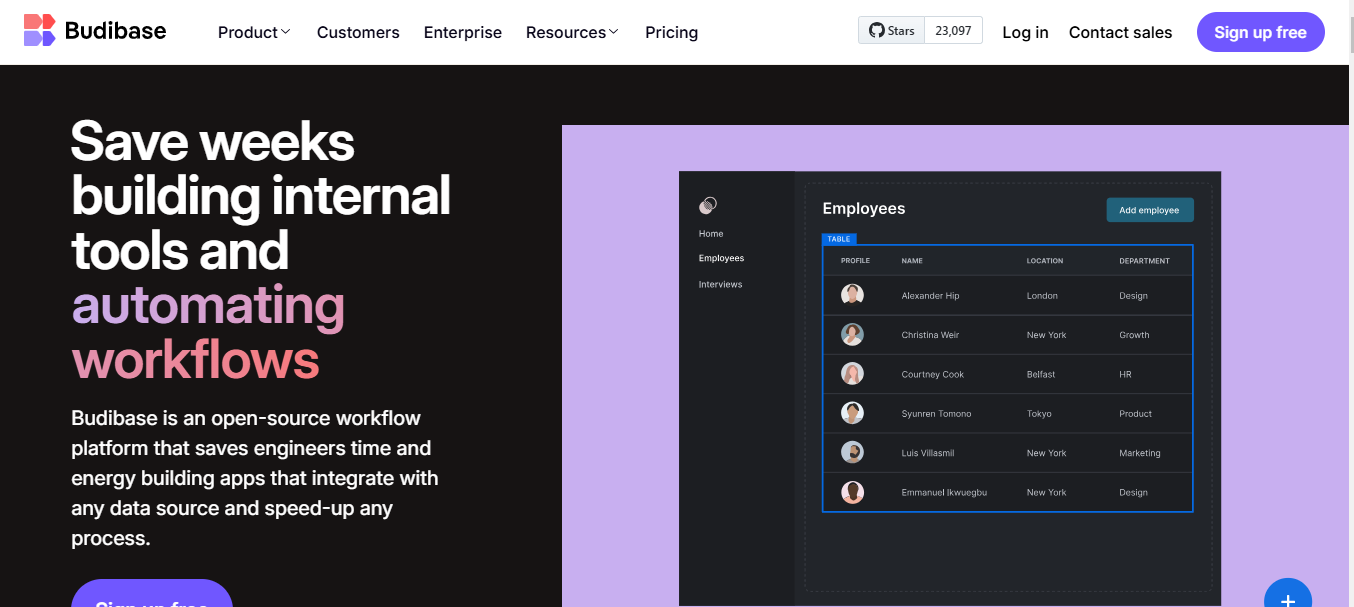Screen dimensions: 1354x607
Task: Click the name Syunren Tomono
Action: 936,414
